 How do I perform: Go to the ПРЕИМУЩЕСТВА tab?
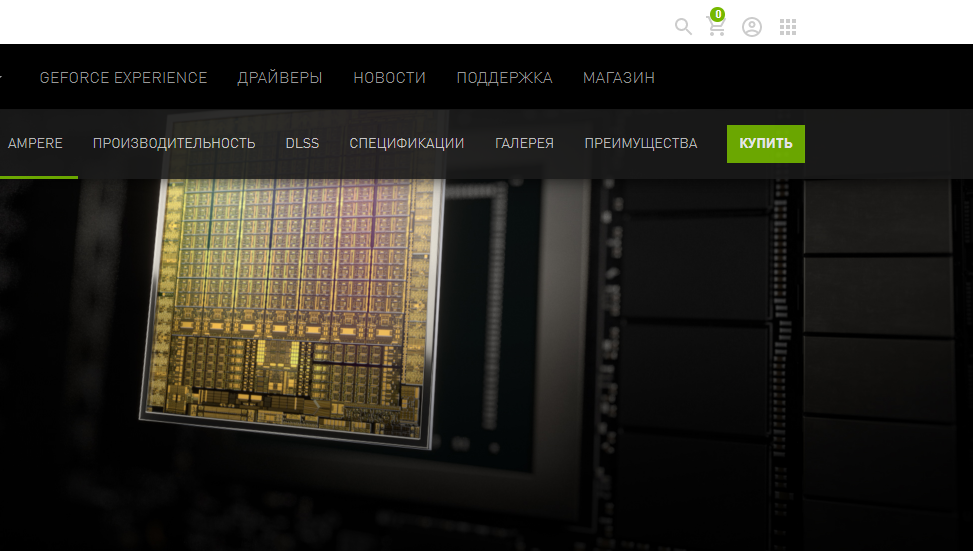641,143
